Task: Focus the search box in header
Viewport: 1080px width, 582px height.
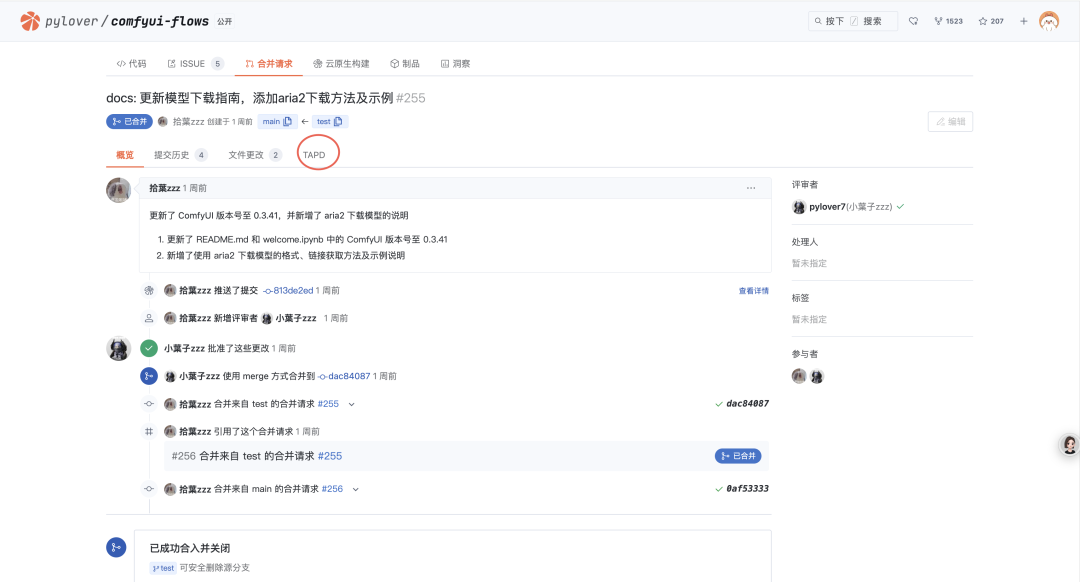Action: [x=853, y=21]
